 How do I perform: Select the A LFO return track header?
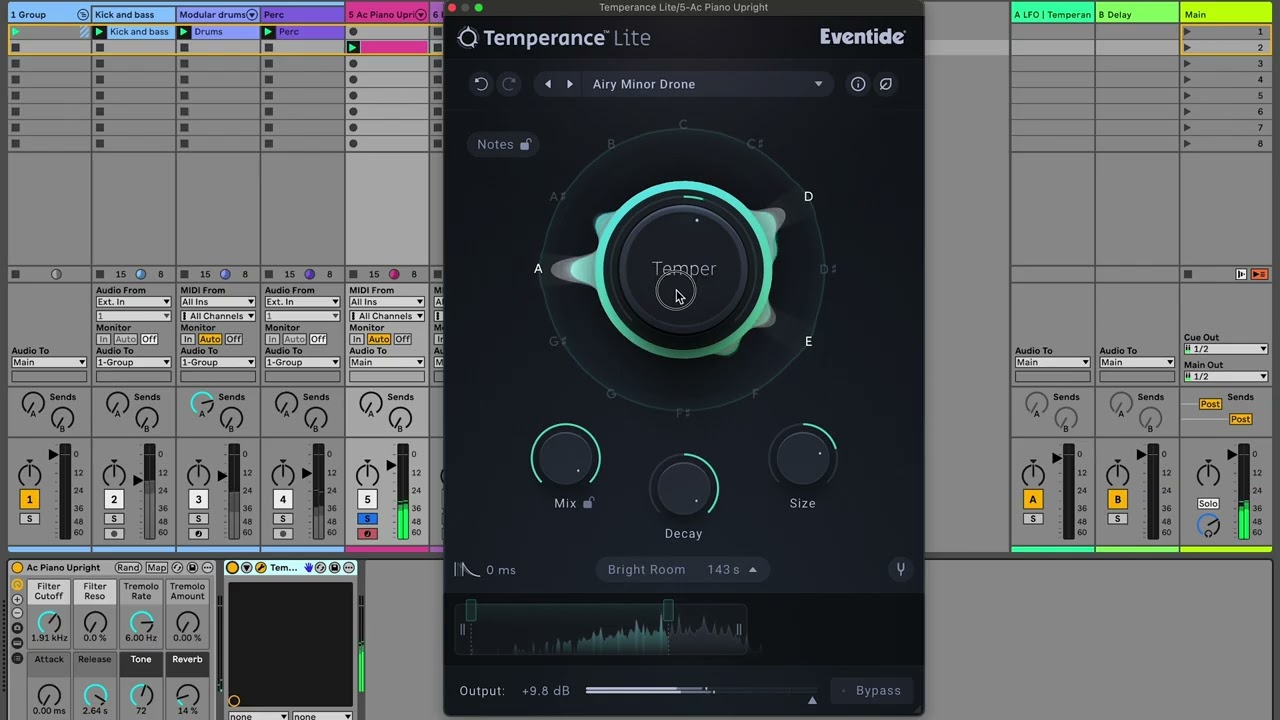[1052, 15]
